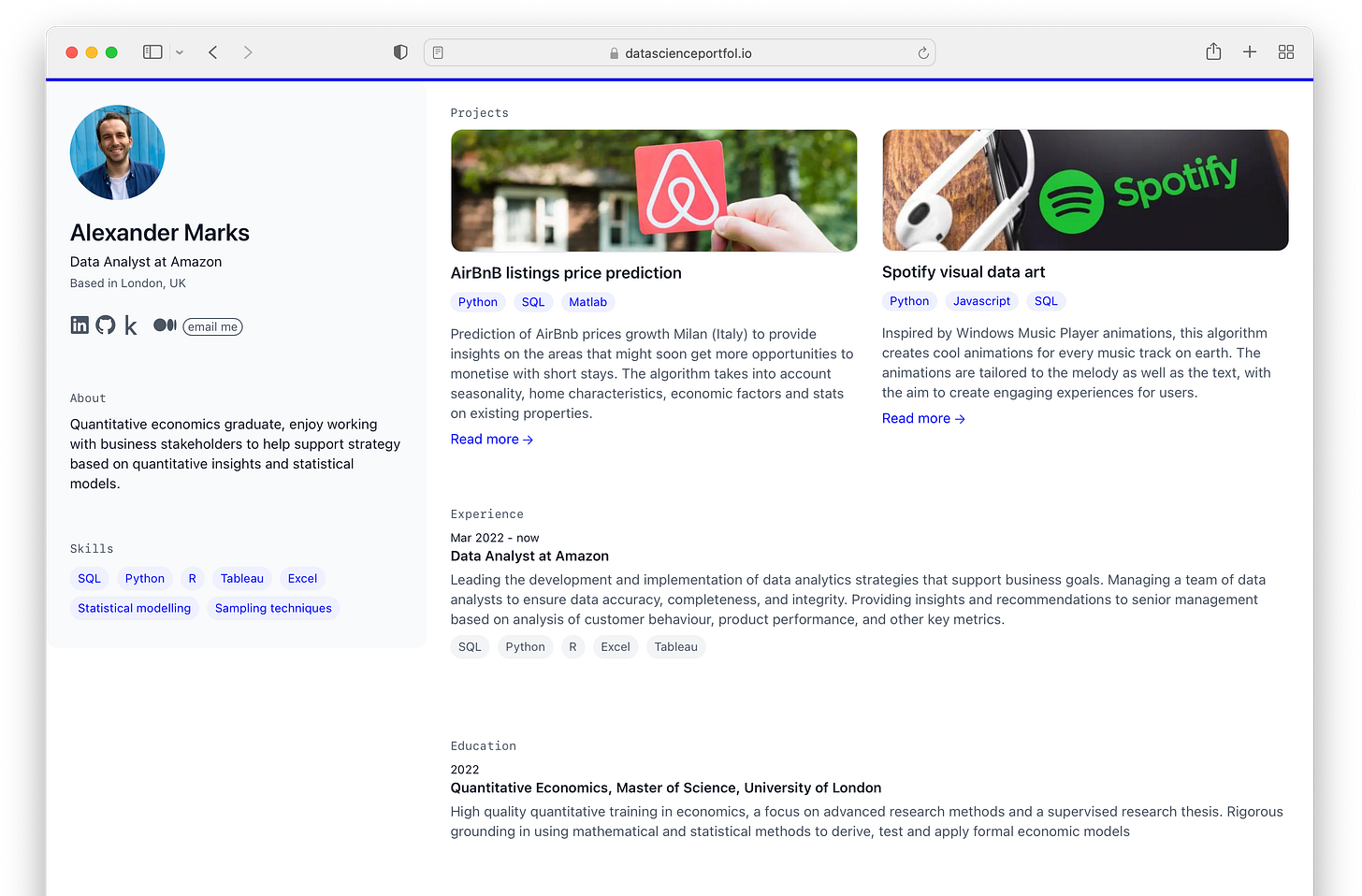Click Excel tag under Amazon experience
Screen dimensions: 1362x896
point(616,647)
